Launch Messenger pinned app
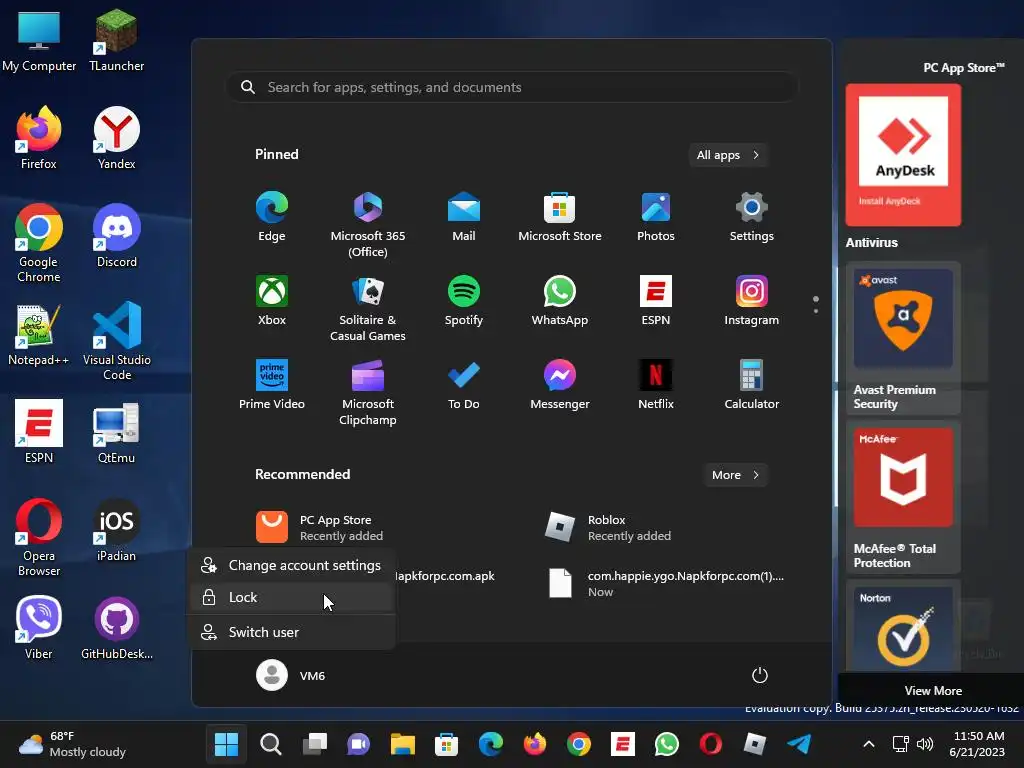The image size is (1024, 768). click(560, 384)
